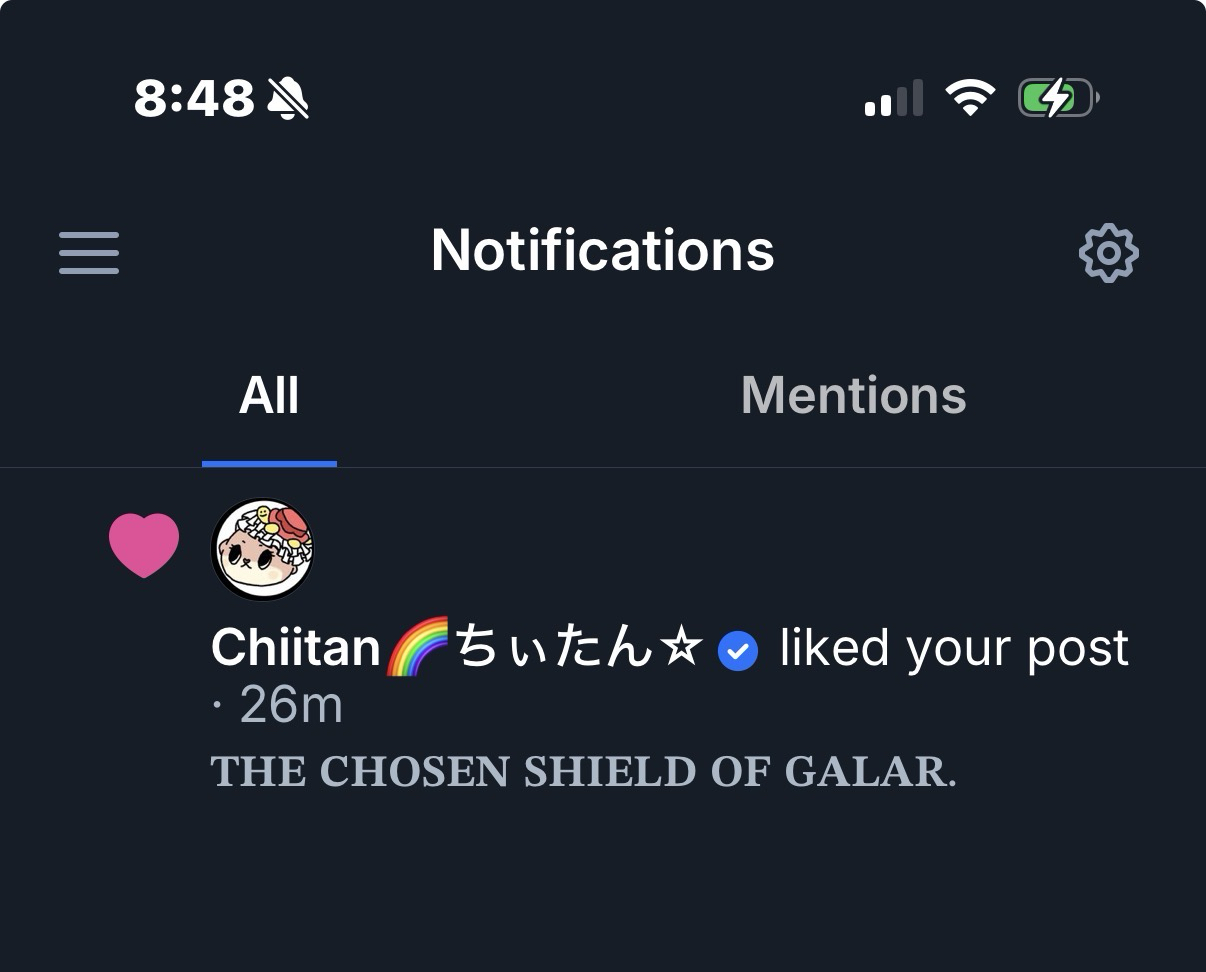
Task: Tap the muted bell status icon
Action: (288, 99)
